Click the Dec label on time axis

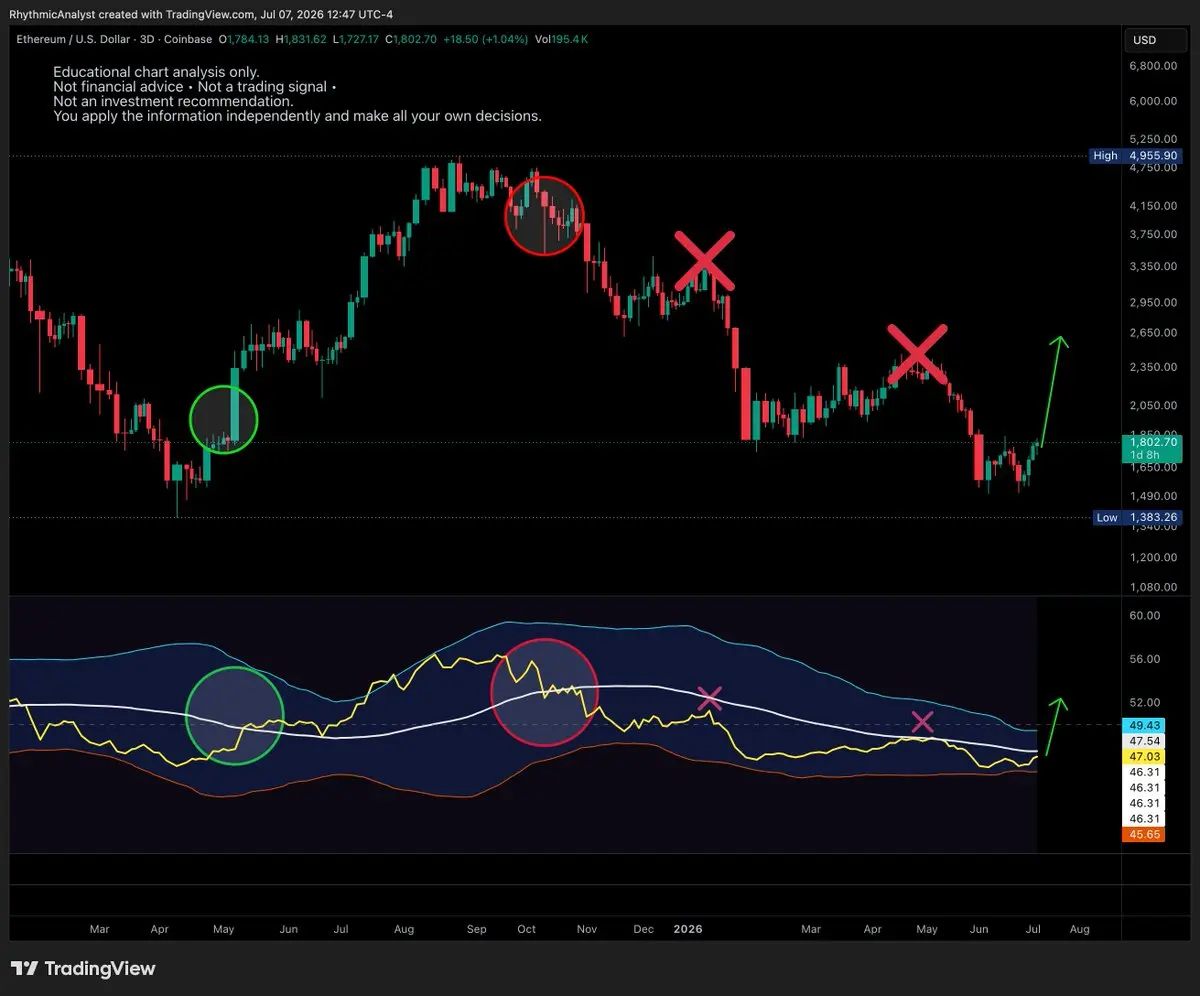click(x=644, y=929)
